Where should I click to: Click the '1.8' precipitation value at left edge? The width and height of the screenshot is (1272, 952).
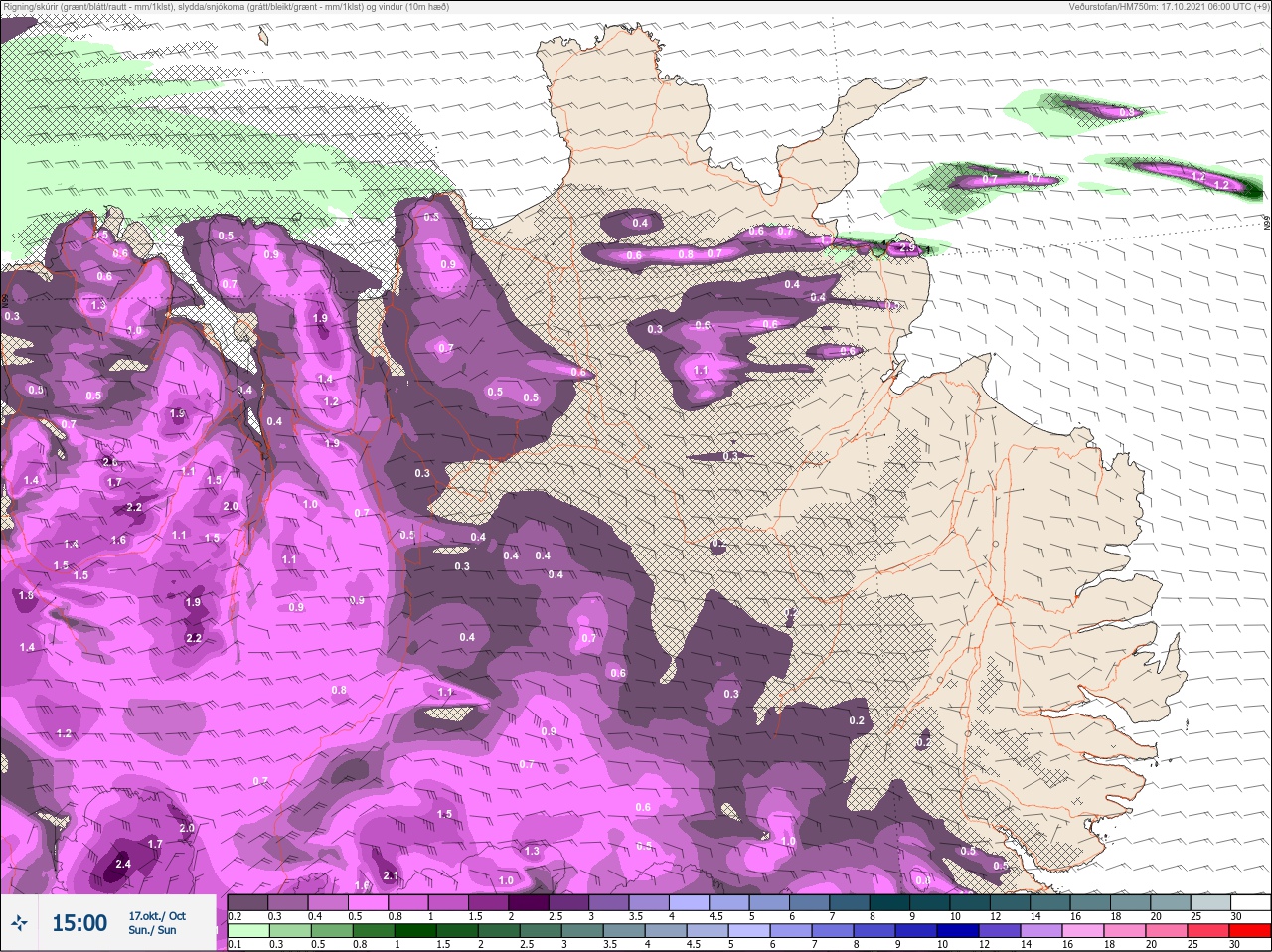(x=26, y=595)
